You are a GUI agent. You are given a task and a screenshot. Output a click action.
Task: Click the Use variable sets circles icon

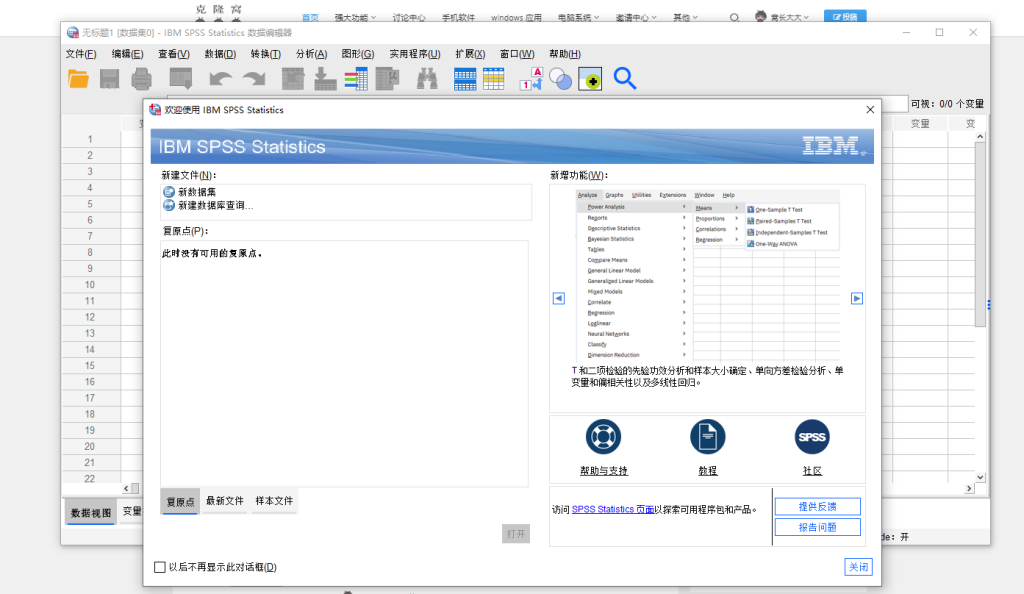(560, 79)
